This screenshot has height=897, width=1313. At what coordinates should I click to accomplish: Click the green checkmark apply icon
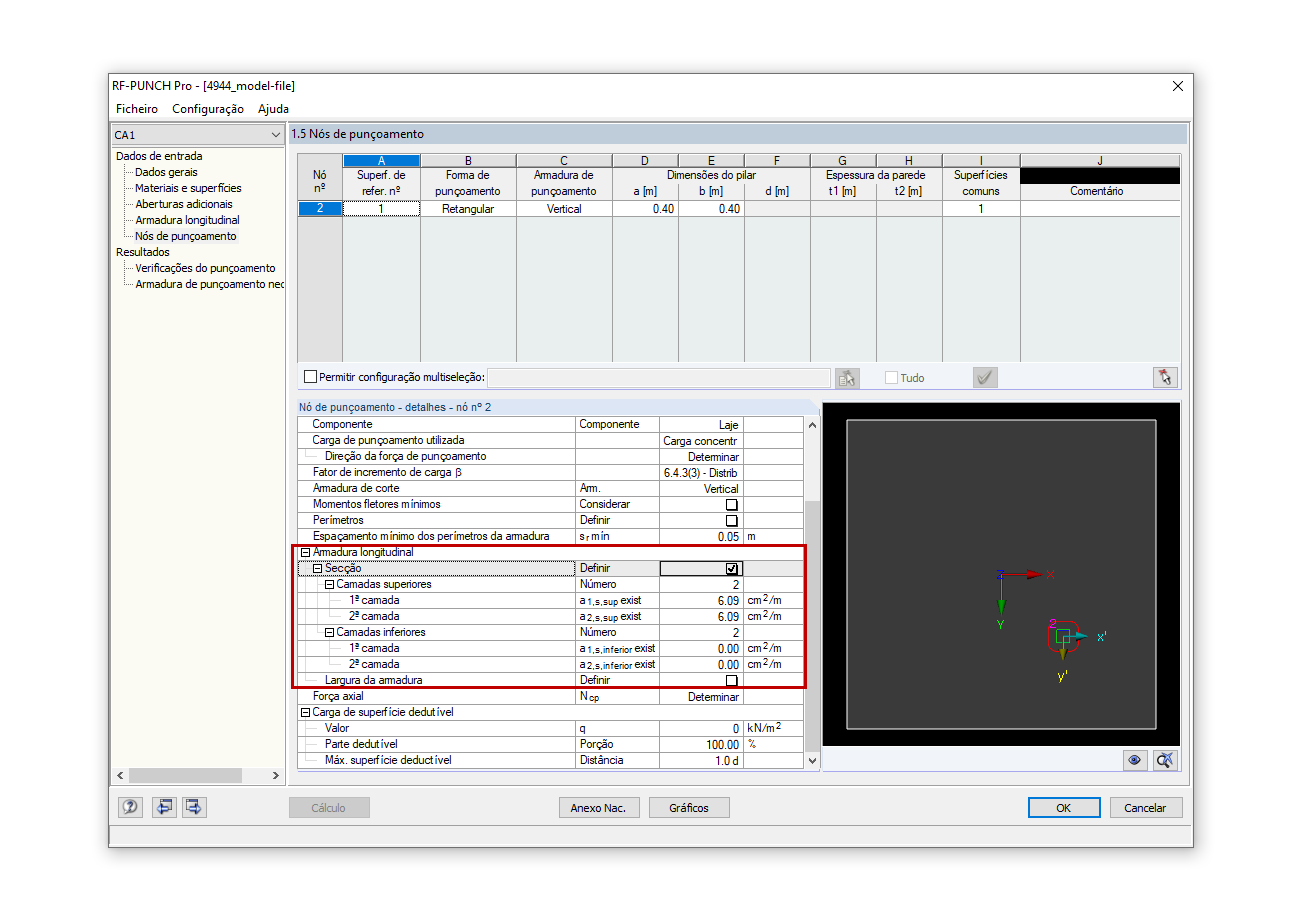coord(985,377)
